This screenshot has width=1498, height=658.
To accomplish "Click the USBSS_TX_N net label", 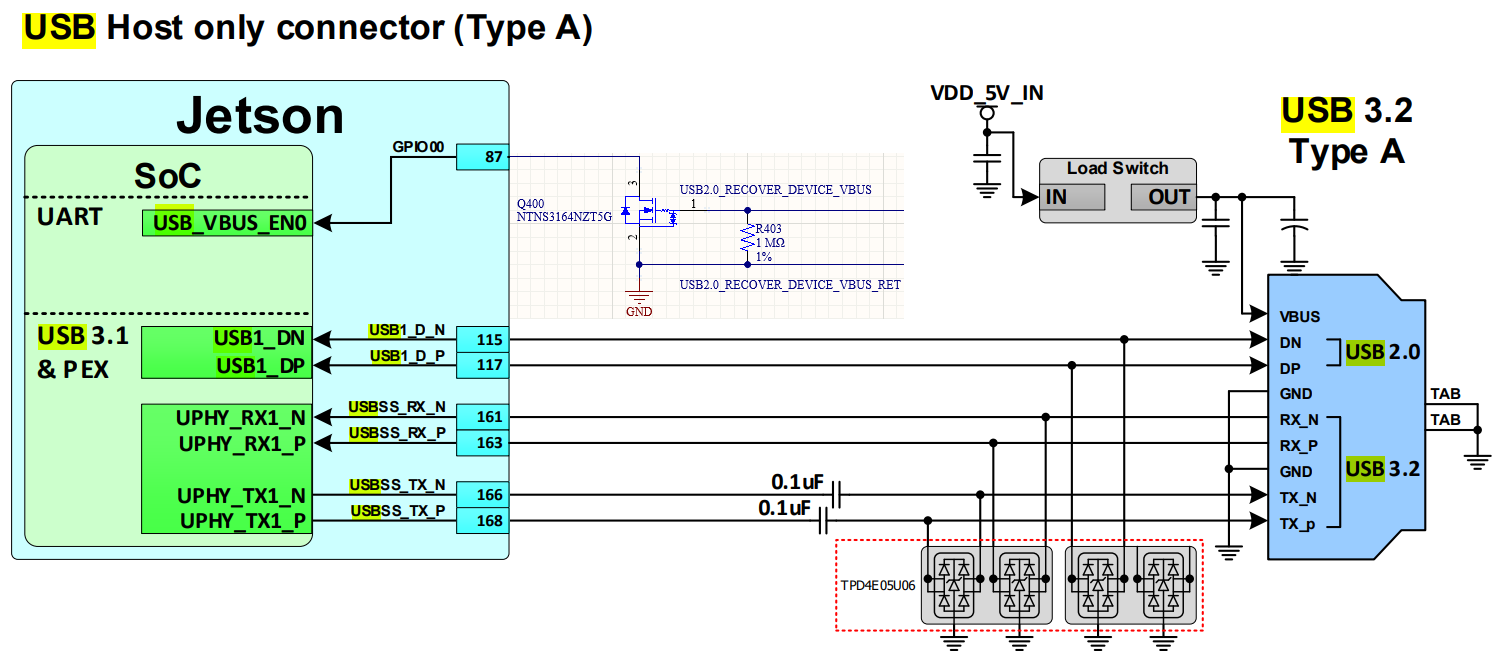I will 397,485.
